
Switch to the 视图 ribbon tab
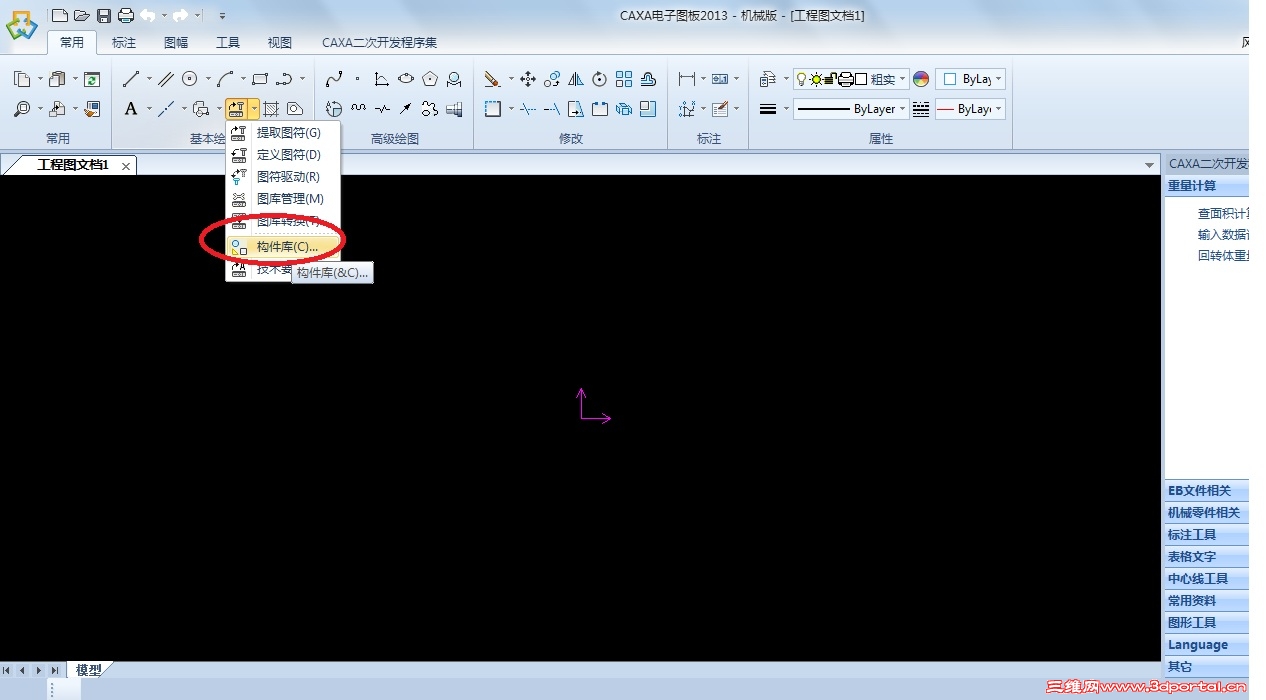[280, 43]
